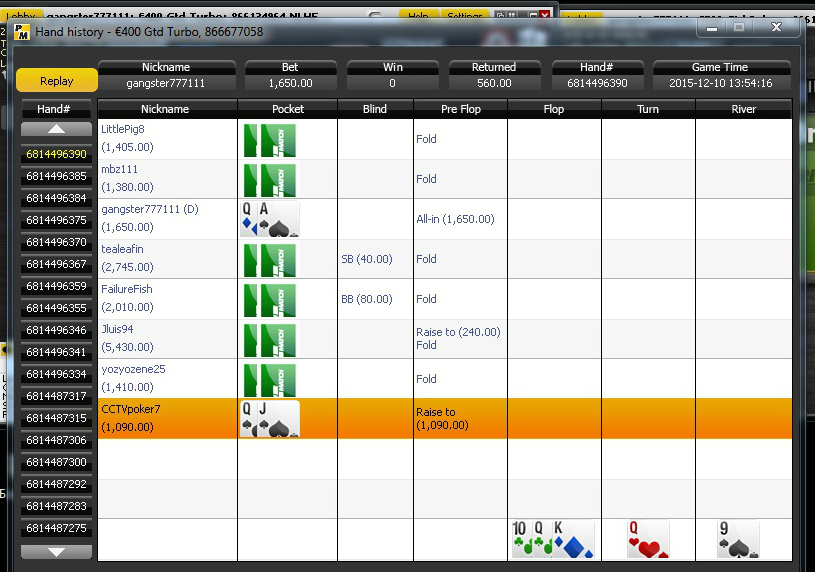Select hand 6814496385 in the list
Image resolution: width=815 pixels, height=572 pixels.
tap(57, 176)
